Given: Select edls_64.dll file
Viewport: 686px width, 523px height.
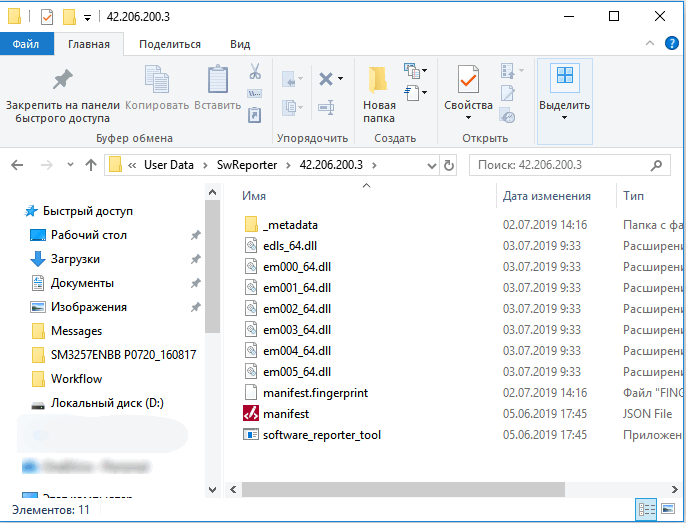Looking at the screenshot, I should pos(290,246).
